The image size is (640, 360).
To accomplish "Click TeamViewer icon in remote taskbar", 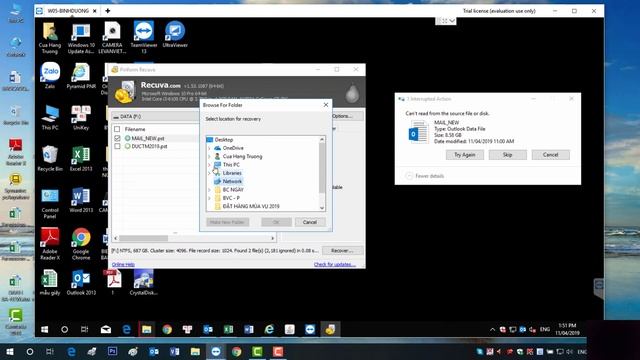I will (310, 329).
